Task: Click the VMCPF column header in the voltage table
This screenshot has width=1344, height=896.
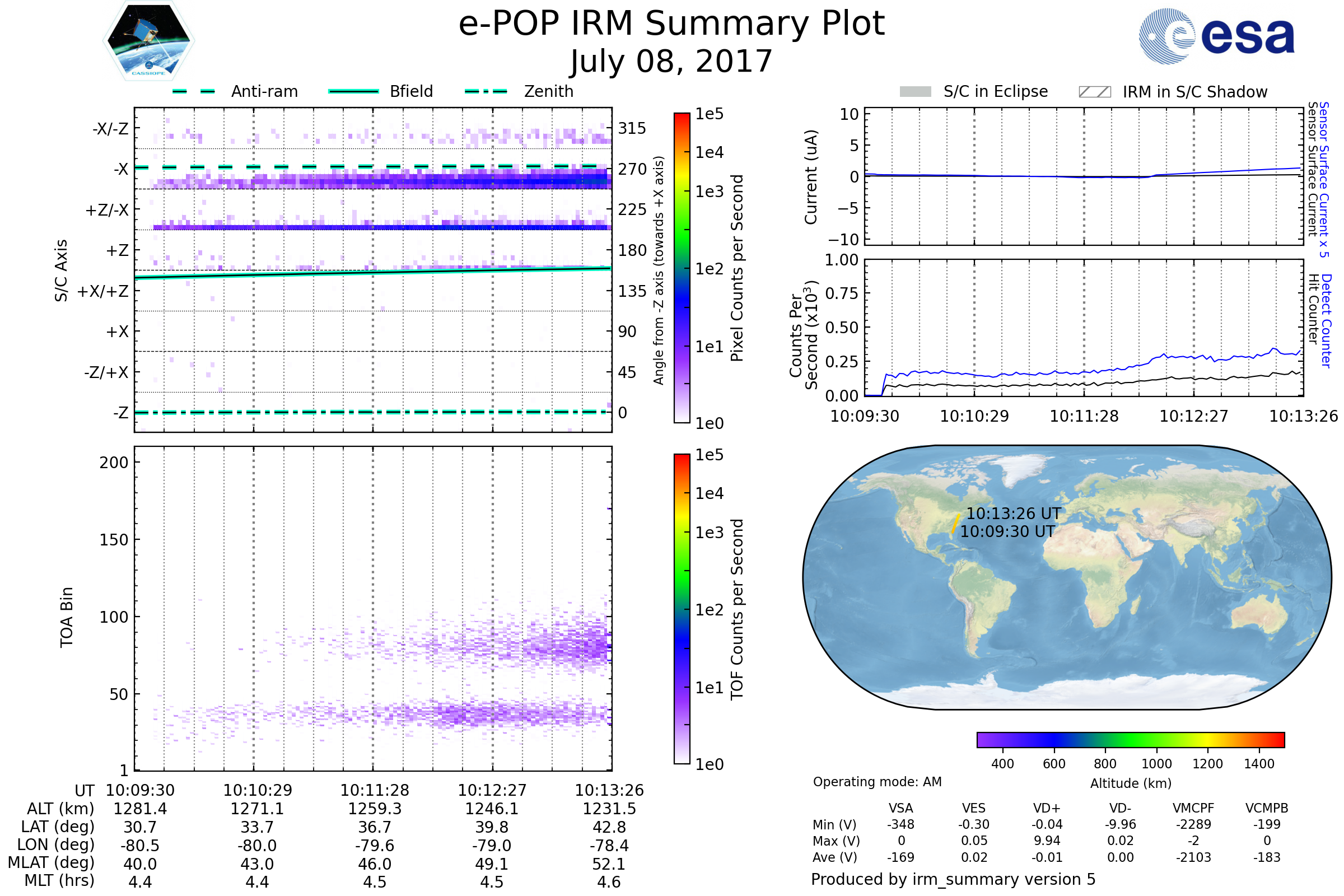Action: tap(1193, 808)
